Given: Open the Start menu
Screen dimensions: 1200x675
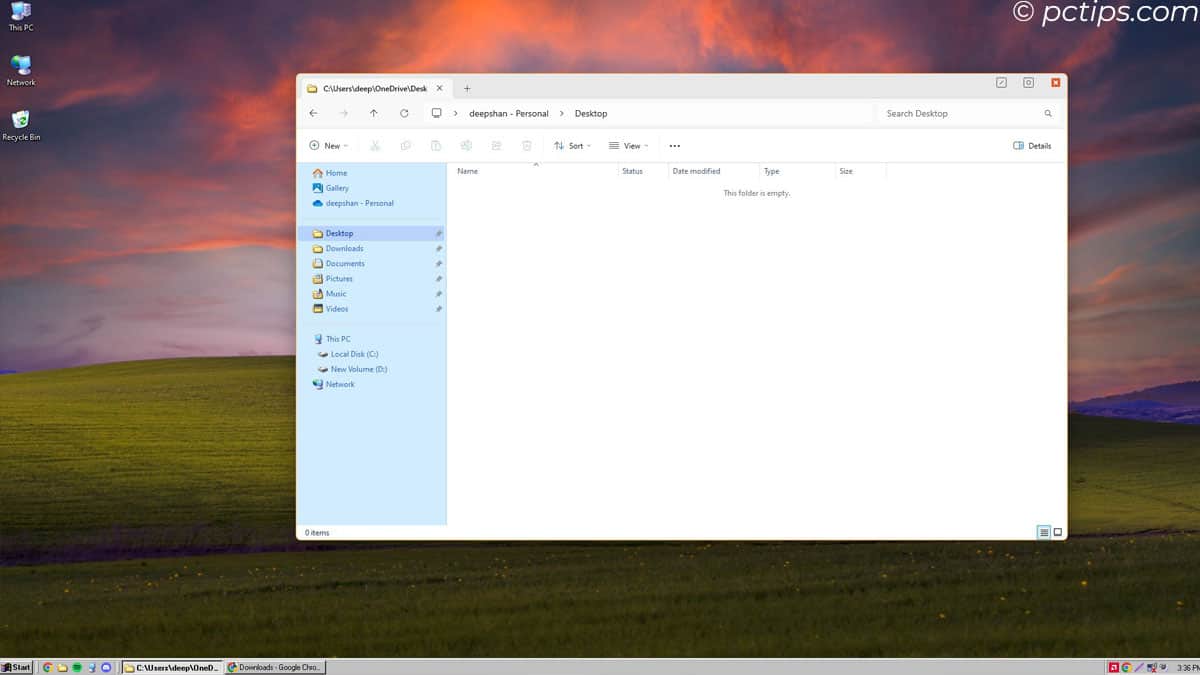Looking at the screenshot, I should pos(17,667).
